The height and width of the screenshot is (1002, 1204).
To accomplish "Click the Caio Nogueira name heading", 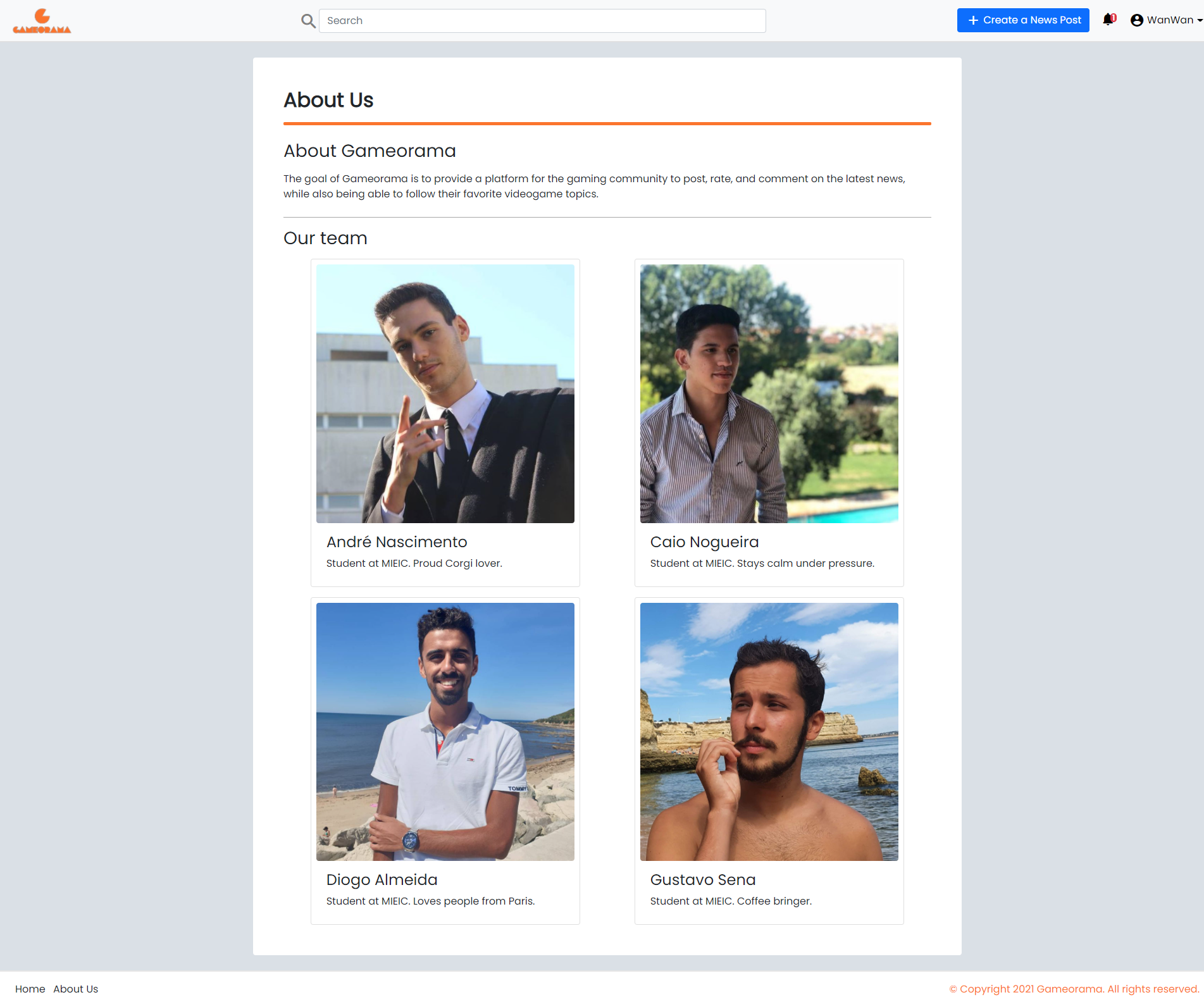I will pyautogui.click(x=705, y=542).
